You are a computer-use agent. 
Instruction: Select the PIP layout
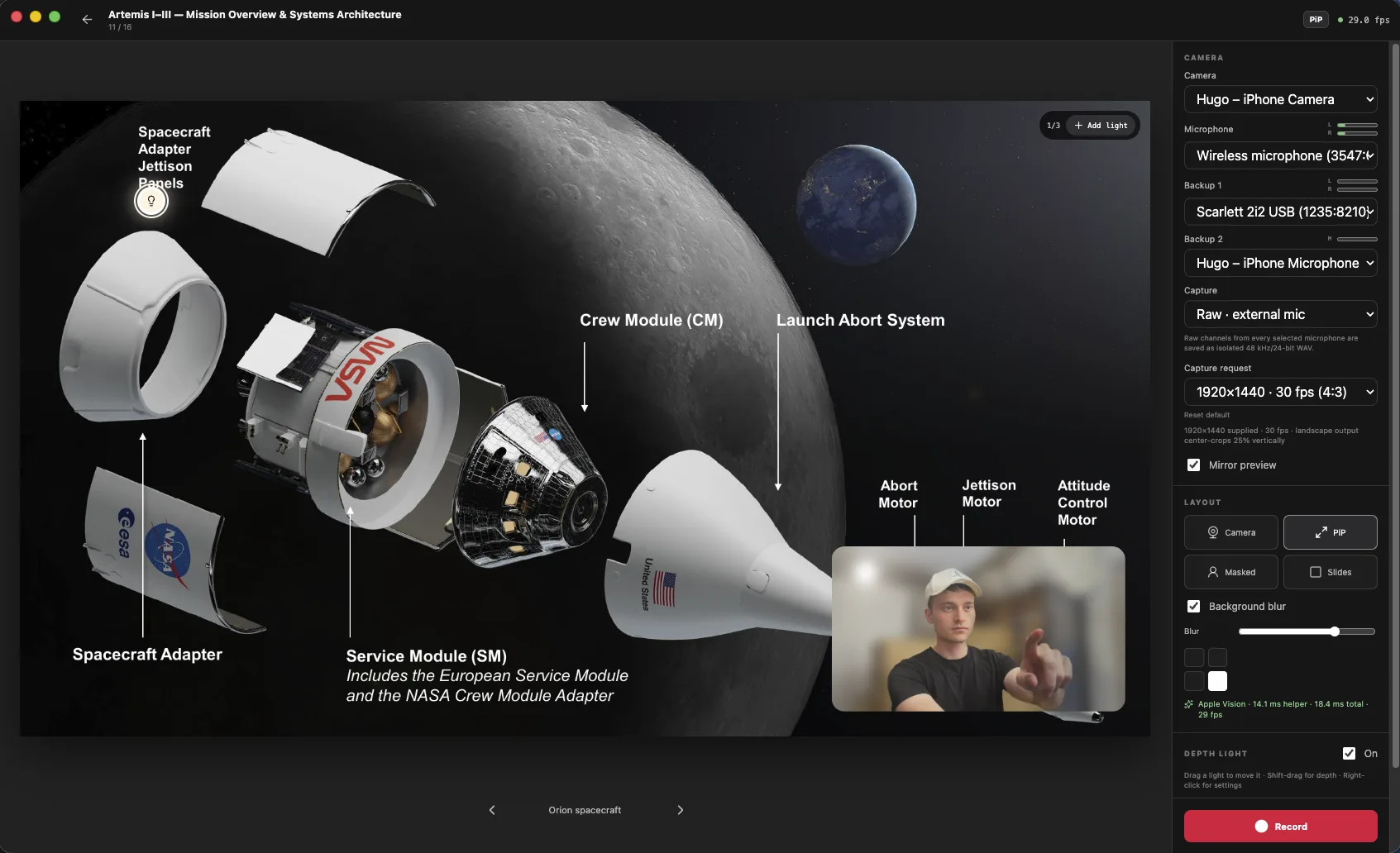(1331, 532)
